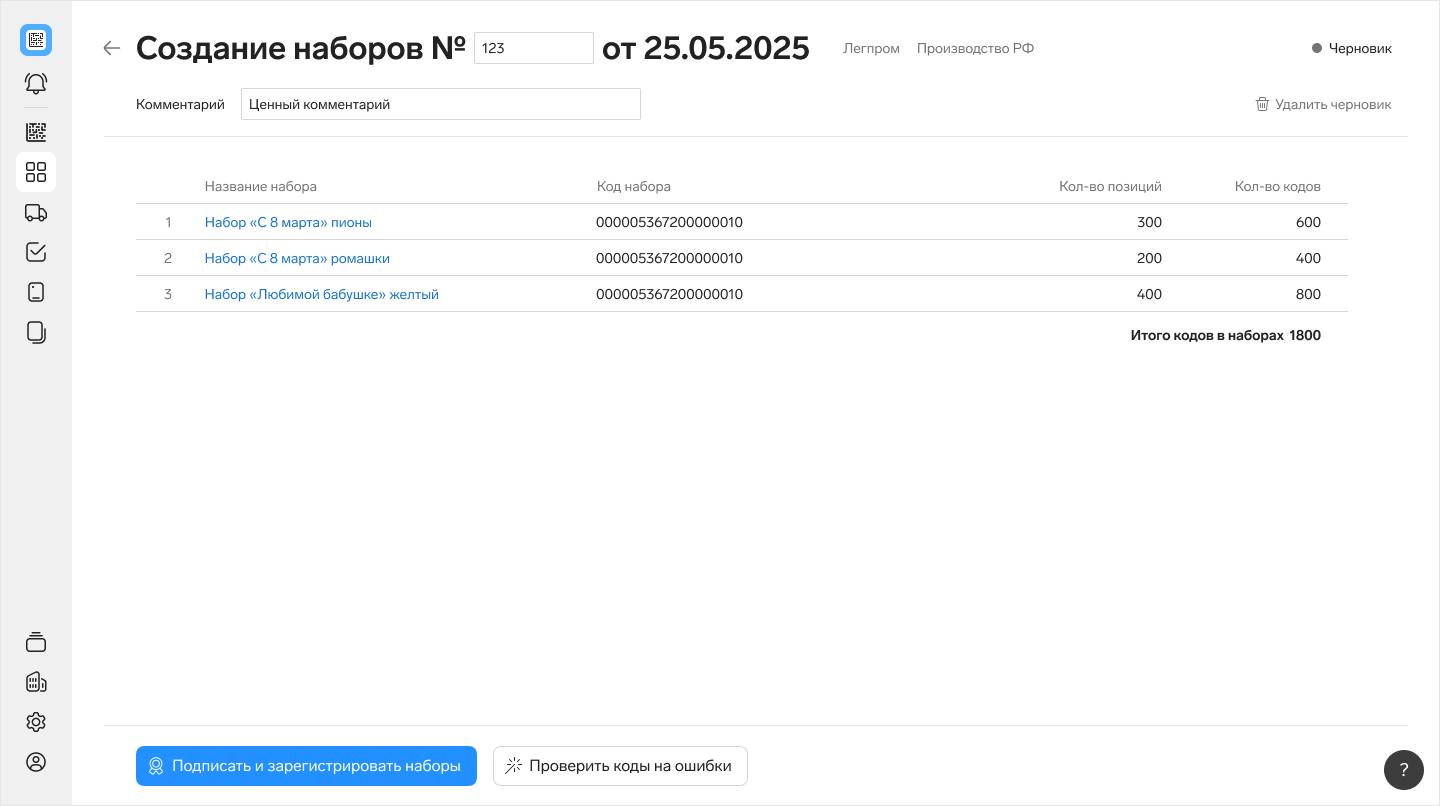Focus the Комментарий input field
Screen dimensions: 1440x806
pos(440,104)
